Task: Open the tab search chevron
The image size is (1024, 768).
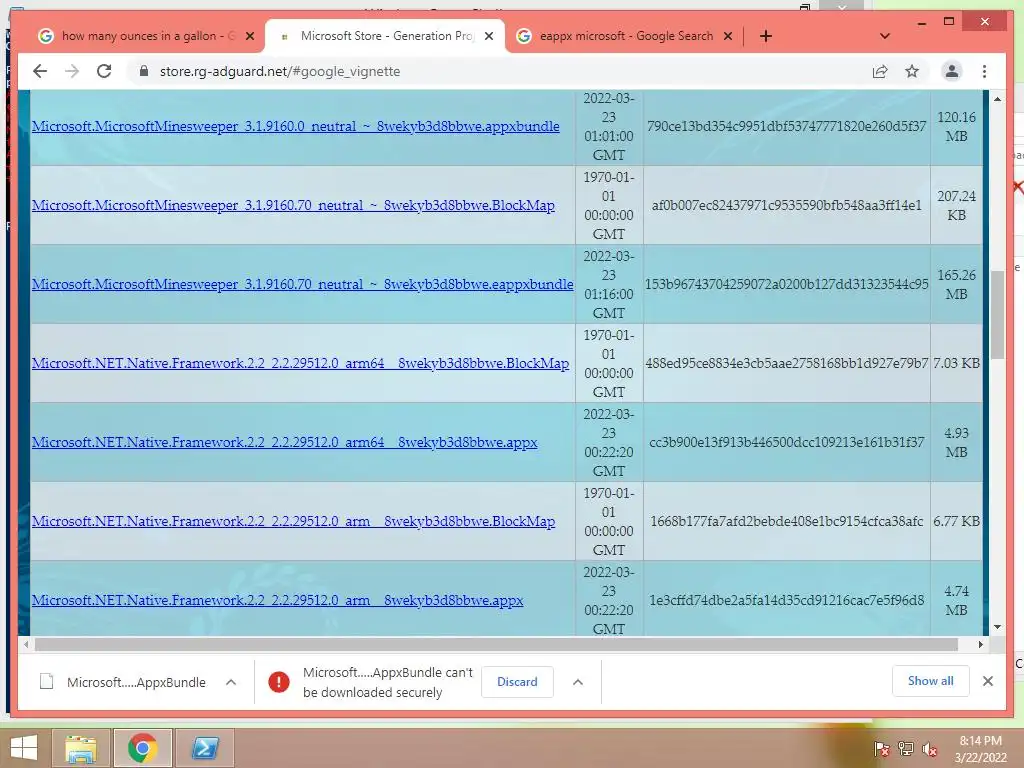Action: (885, 36)
